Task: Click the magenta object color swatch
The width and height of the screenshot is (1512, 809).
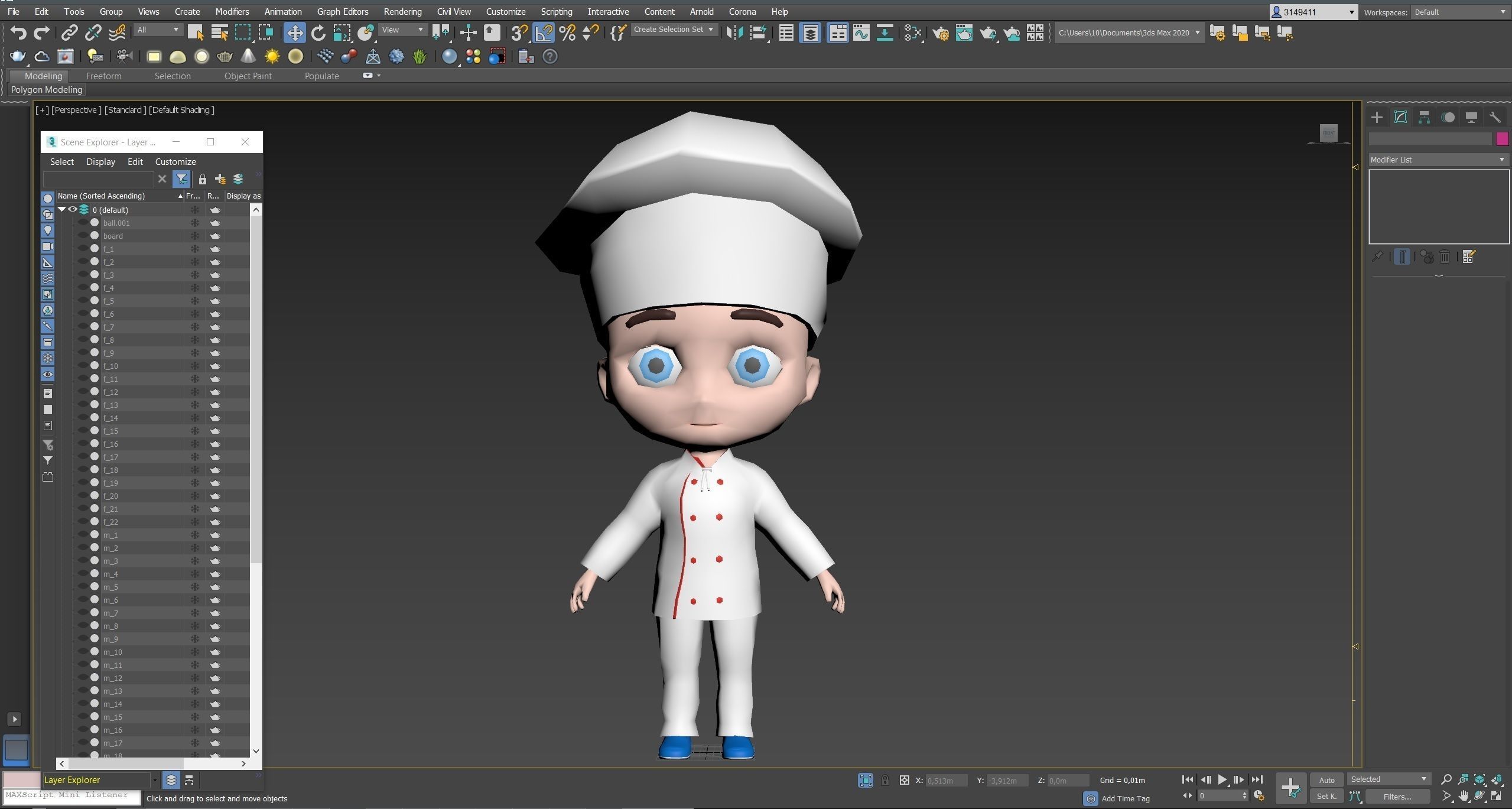Action: pyautogui.click(x=1501, y=139)
